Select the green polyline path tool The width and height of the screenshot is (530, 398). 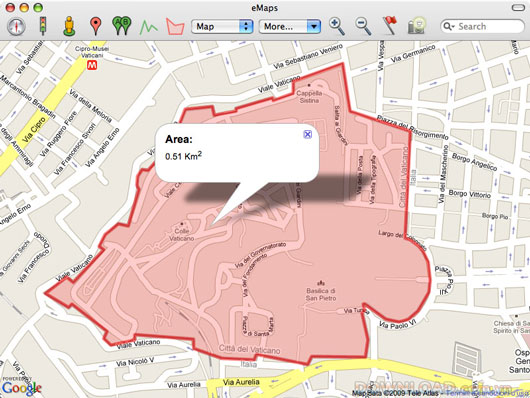tap(148, 27)
